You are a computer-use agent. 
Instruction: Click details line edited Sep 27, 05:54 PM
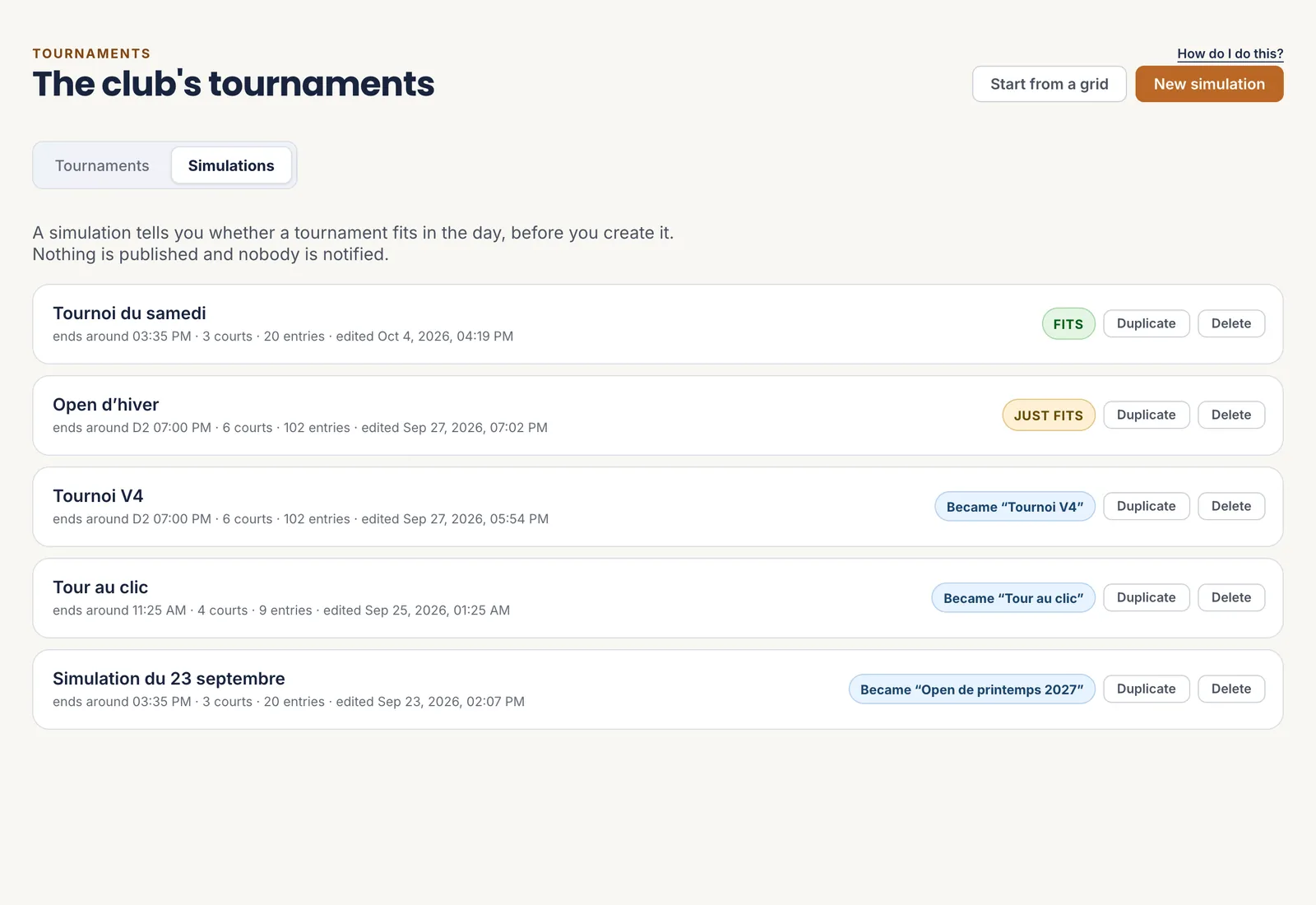tap(300, 519)
